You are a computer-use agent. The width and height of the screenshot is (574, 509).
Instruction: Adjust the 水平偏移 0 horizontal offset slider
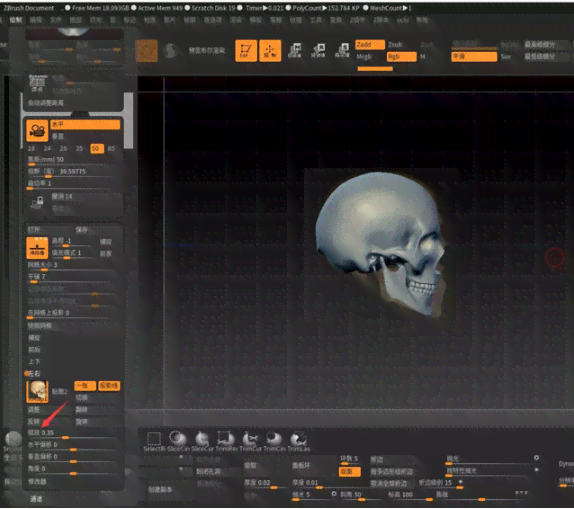pos(73,446)
